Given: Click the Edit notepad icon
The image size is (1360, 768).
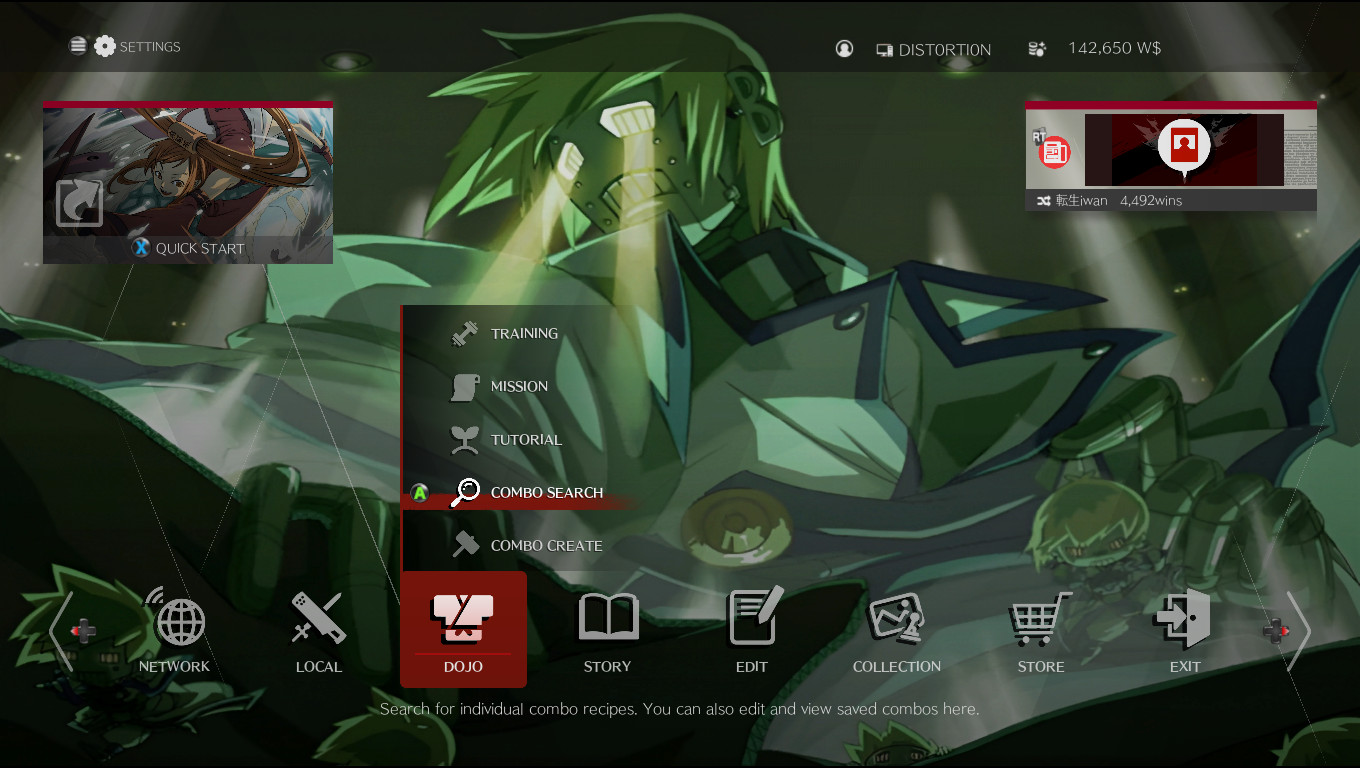Looking at the screenshot, I should click(x=752, y=618).
